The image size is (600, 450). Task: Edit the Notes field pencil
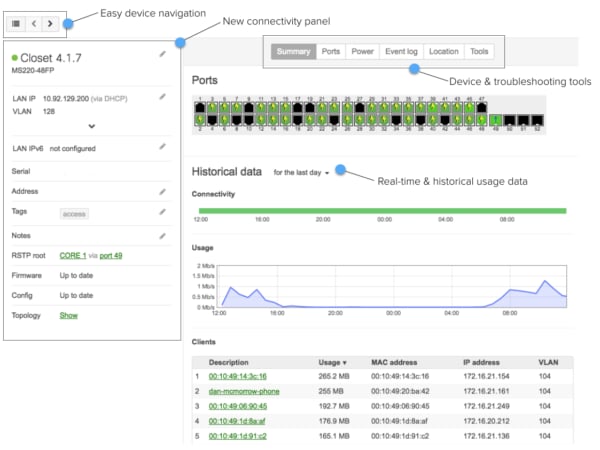click(x=163, y=236)
